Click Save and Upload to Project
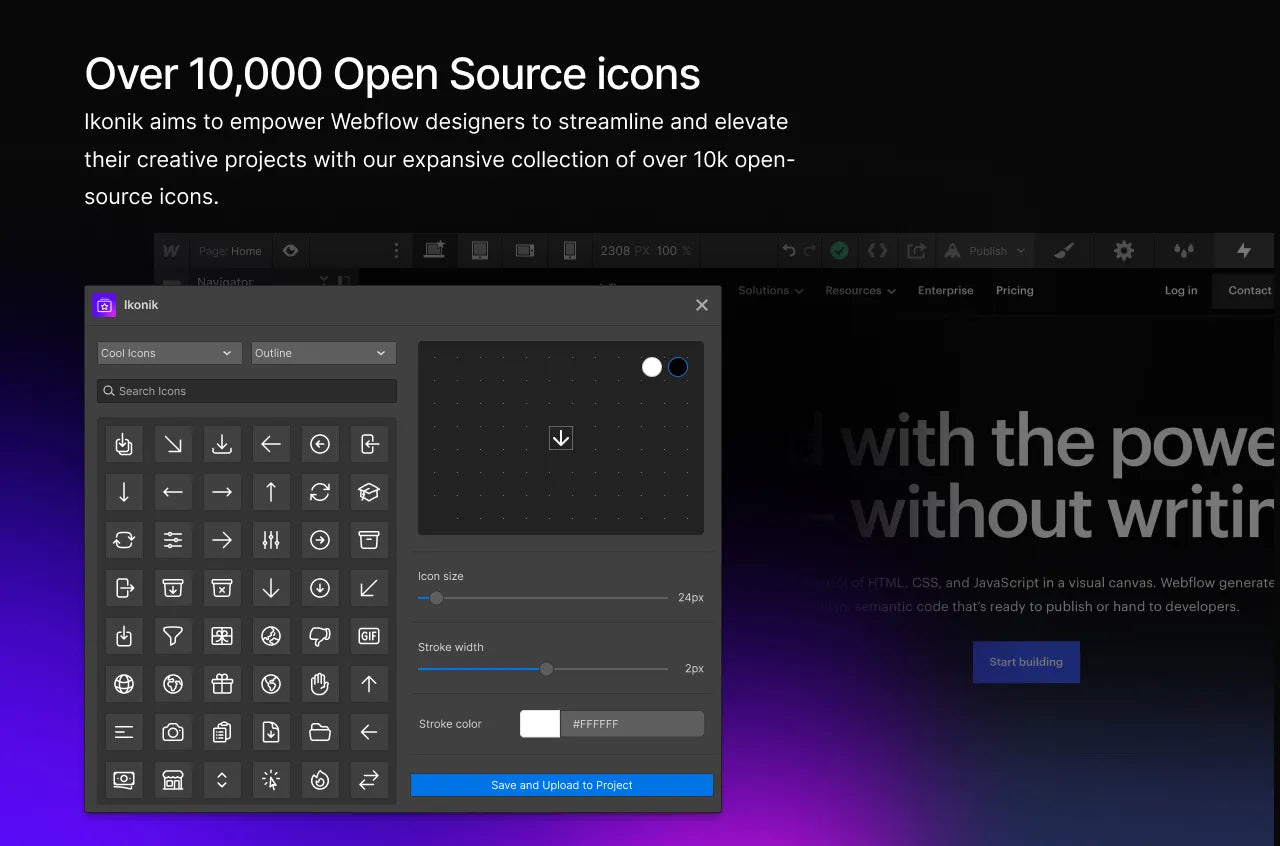The height and width of the screenshot is (846, 1280). 562,785
